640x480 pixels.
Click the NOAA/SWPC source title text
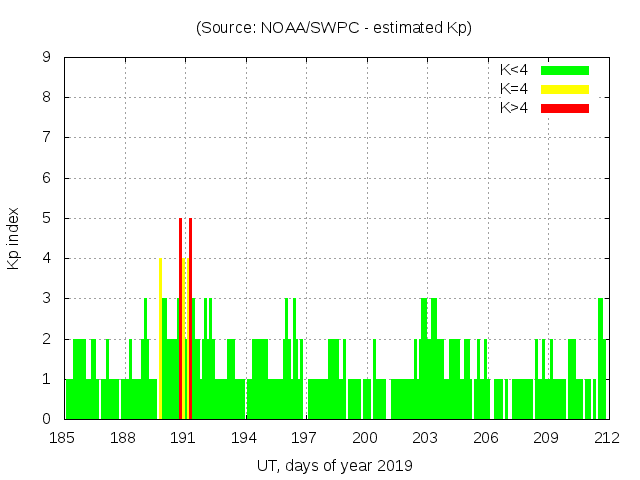point(334,28)
